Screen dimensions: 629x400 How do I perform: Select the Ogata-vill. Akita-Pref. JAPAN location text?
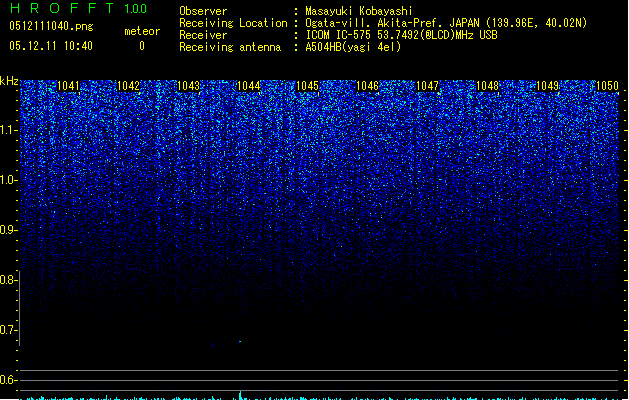[x=446, y=23]
